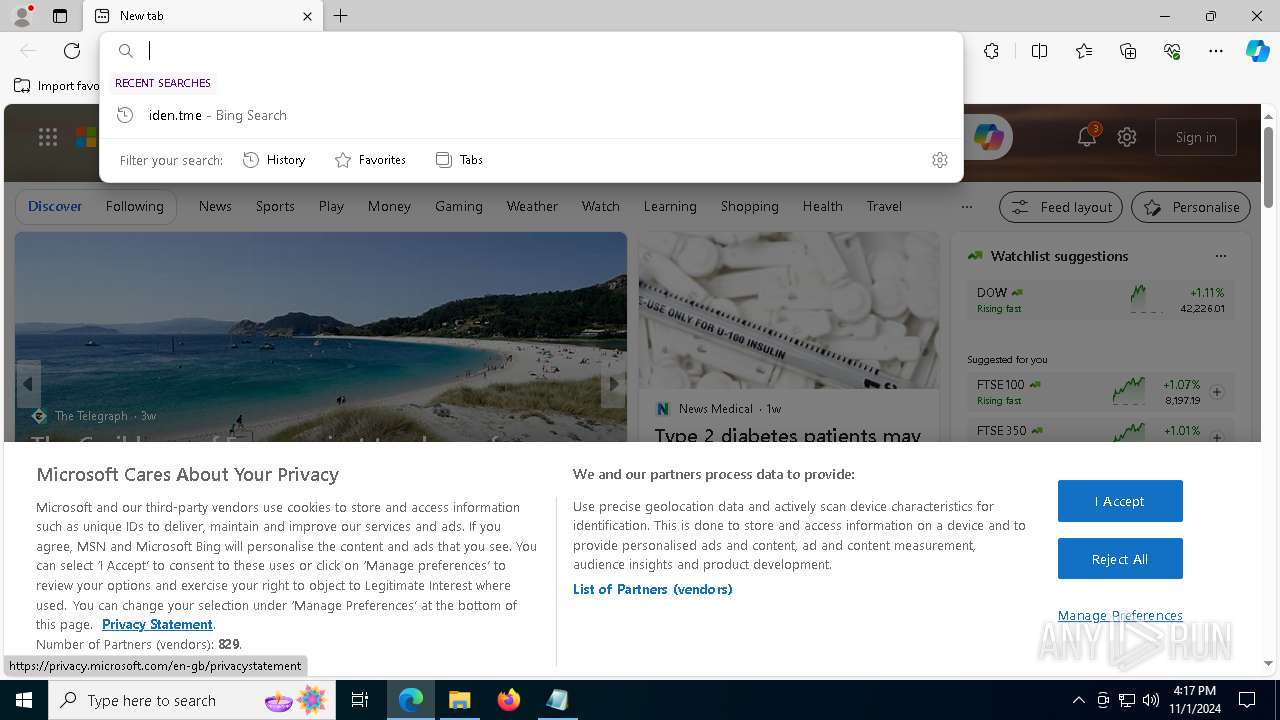Select recent search iden.tme
The height and width of the screenshot is (720, 1280).
[x=532, y=115]
